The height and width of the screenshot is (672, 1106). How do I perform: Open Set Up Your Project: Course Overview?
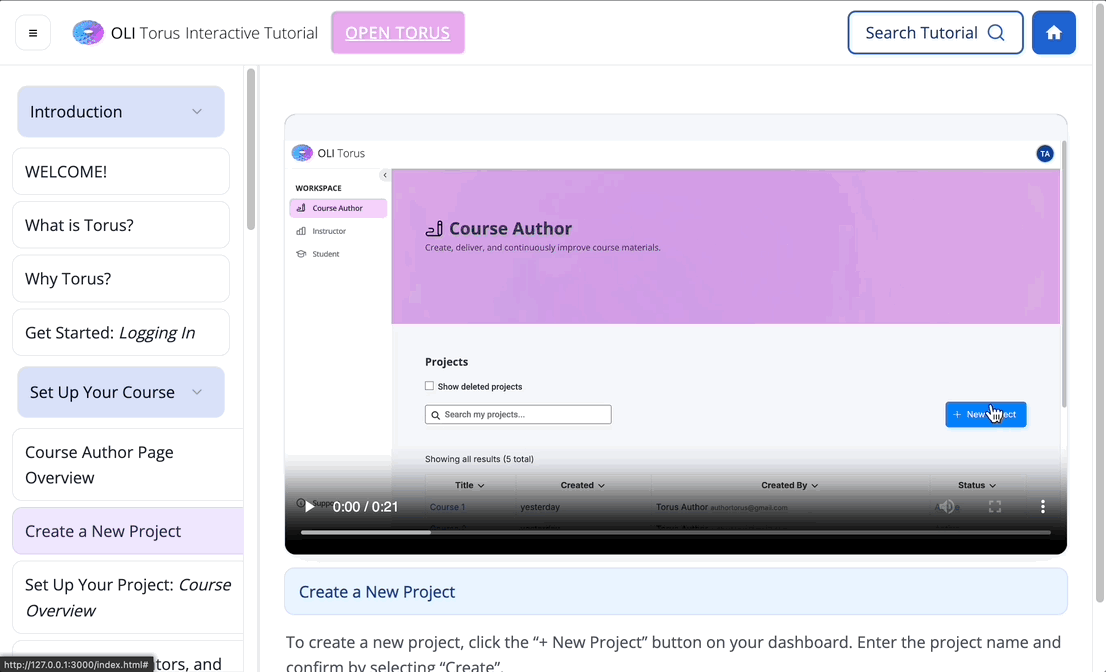coord(128,597)
